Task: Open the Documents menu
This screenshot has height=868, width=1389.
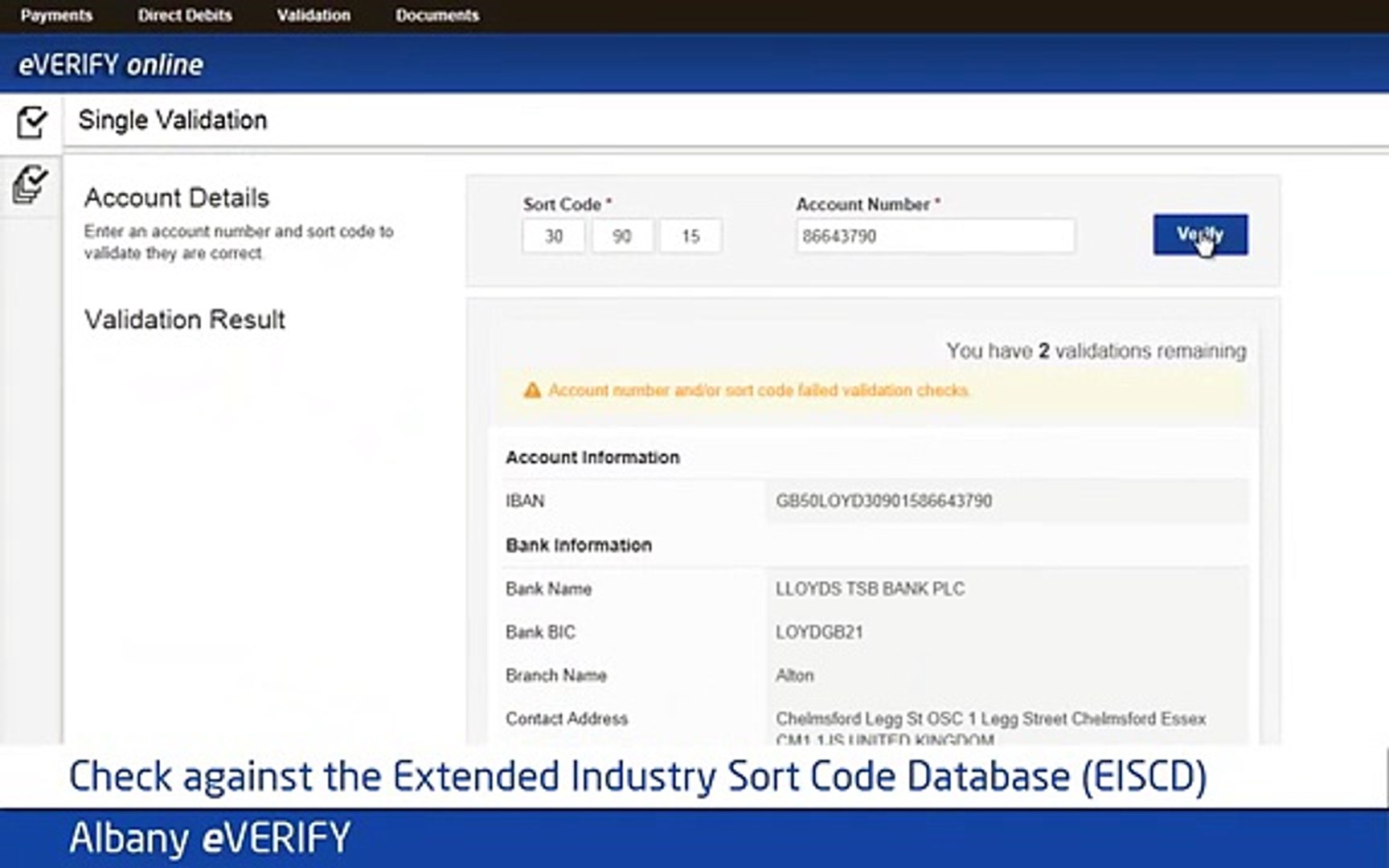Action: pyautogui.click(x=436, y=15)
